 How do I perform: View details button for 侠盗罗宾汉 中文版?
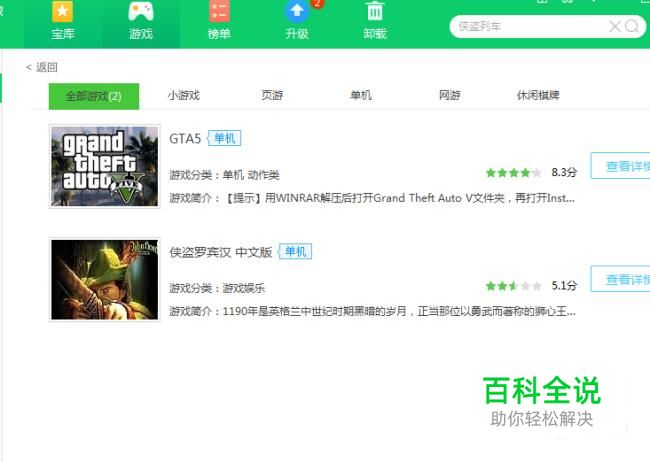[x=620, y=279]
